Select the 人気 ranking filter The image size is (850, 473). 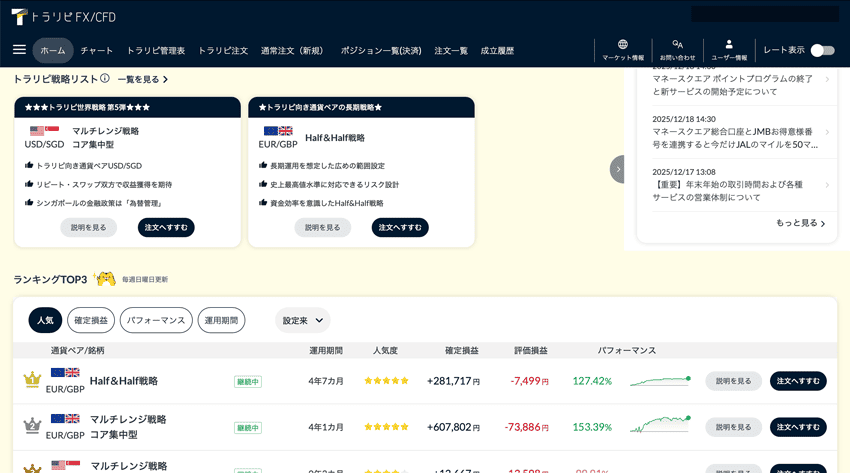coord(45,320)
